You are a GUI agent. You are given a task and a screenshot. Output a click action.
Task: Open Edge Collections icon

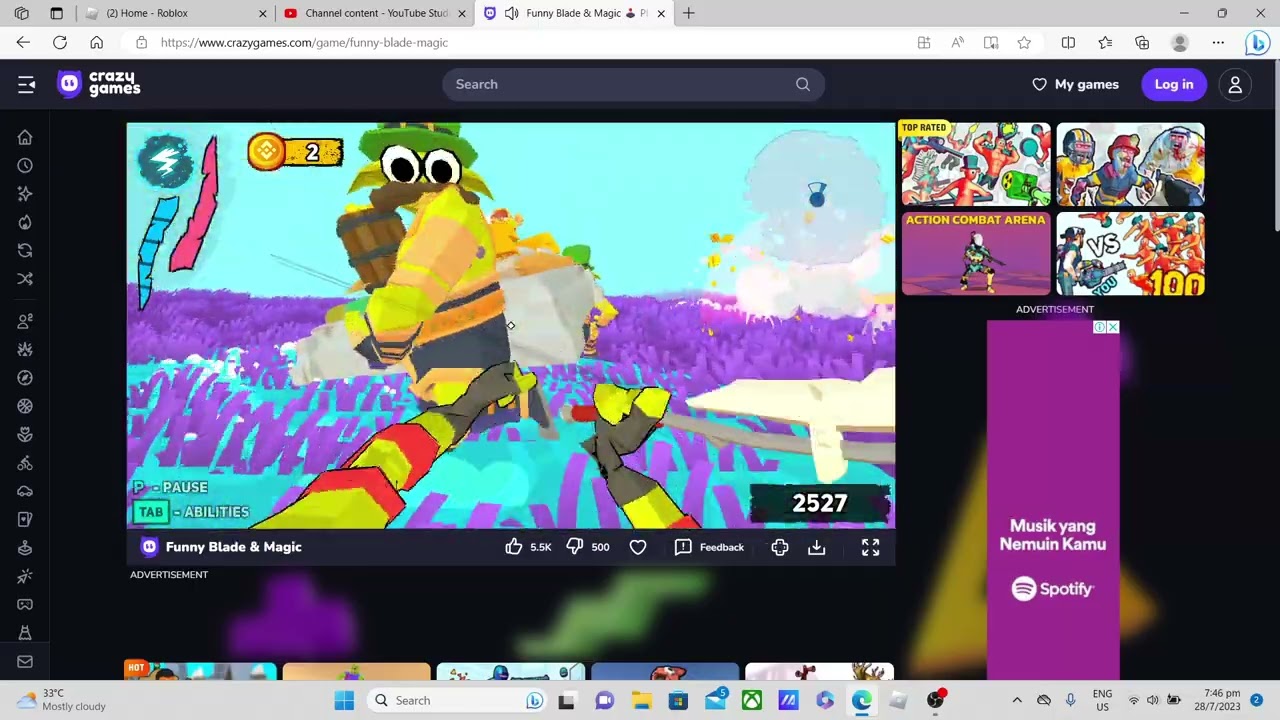(x=1142, y=43)
